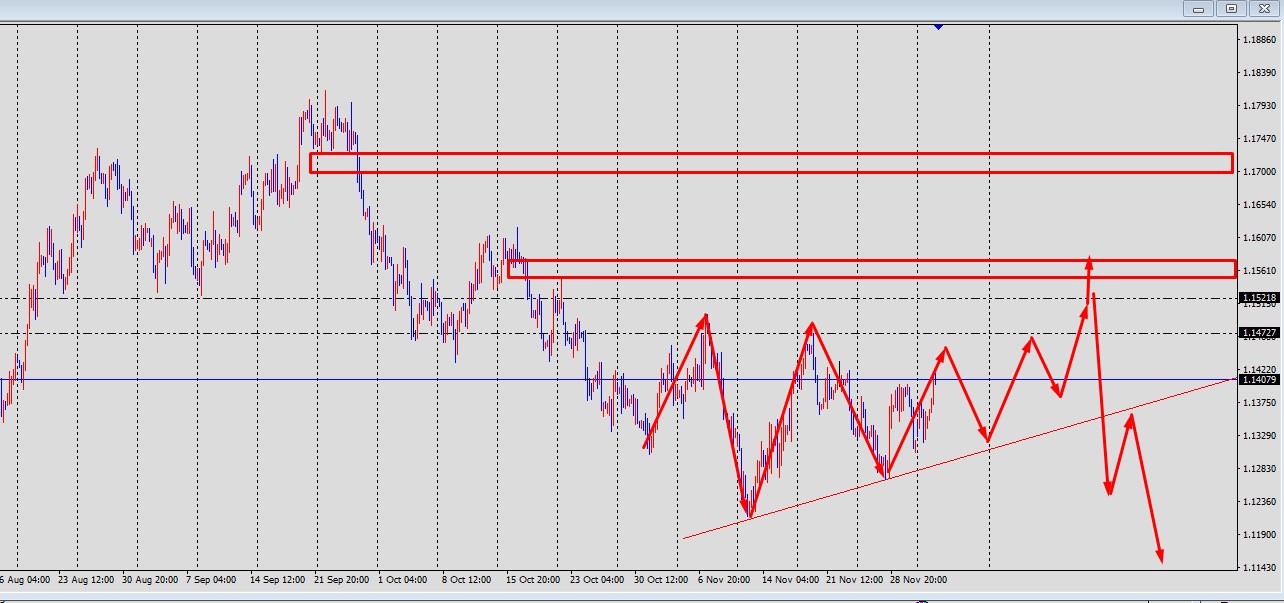Image resolution: width=1284 pixels, height=603 pixels.
Task: Click the 1.15610 price scale value
Action: click(x=1259, y=271)
